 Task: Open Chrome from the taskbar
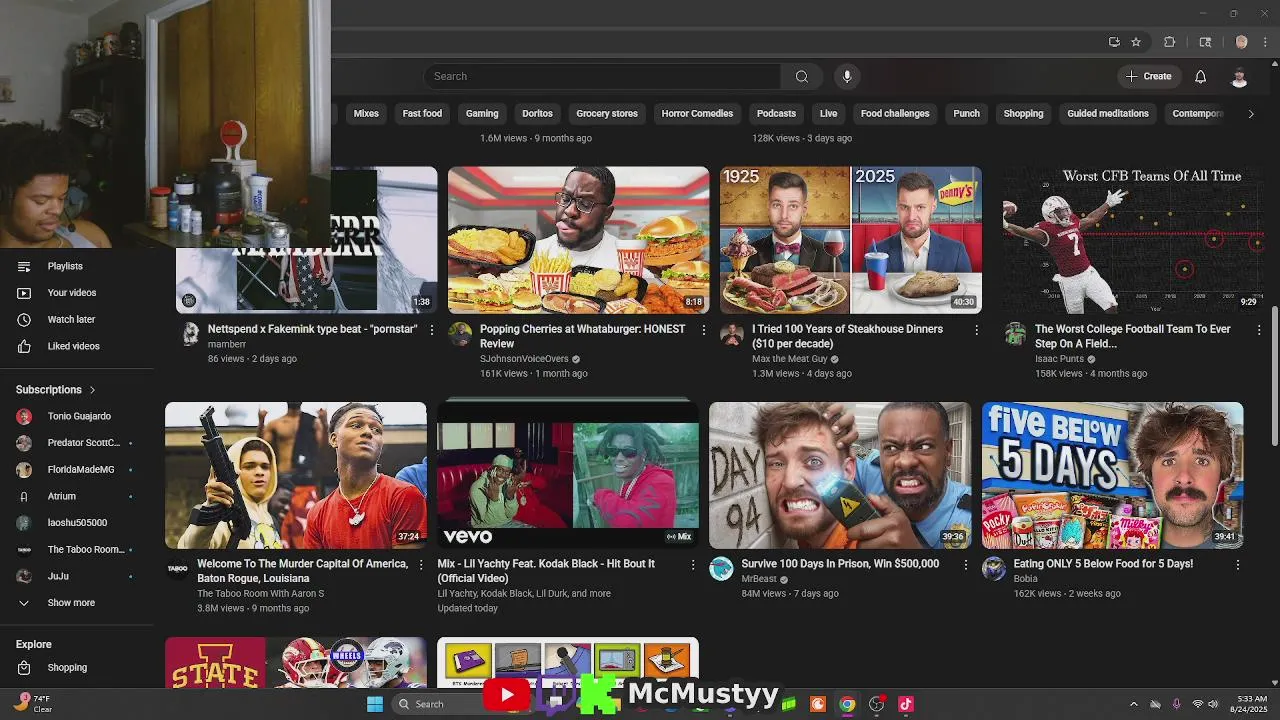(x=847, y=704)
